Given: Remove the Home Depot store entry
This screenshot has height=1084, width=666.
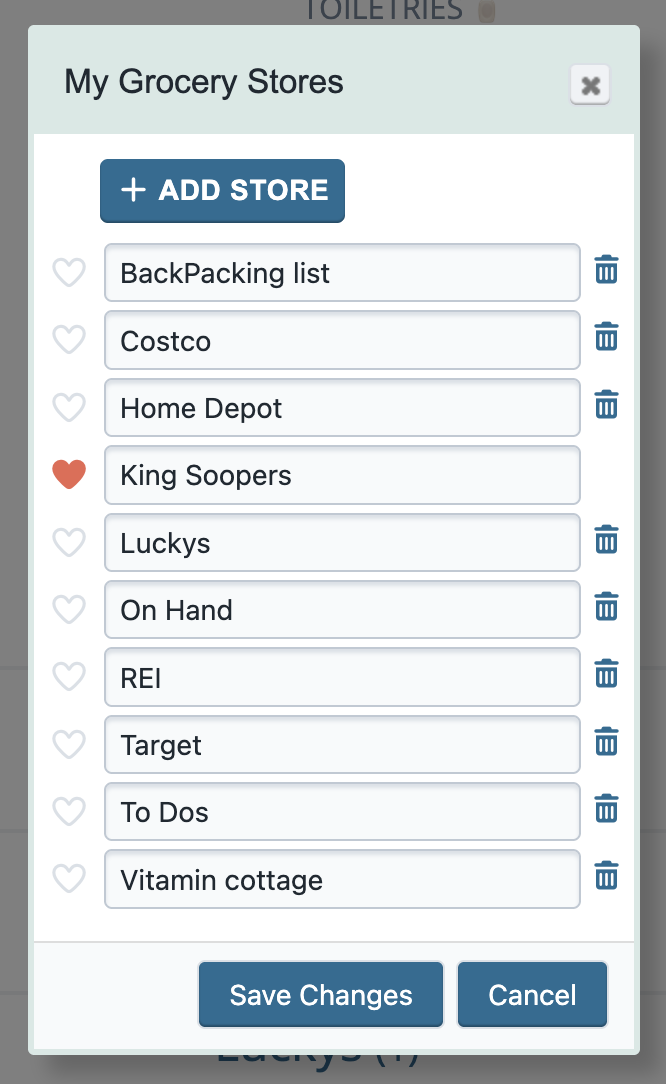Looking at the screenshot, I should 606,405.
